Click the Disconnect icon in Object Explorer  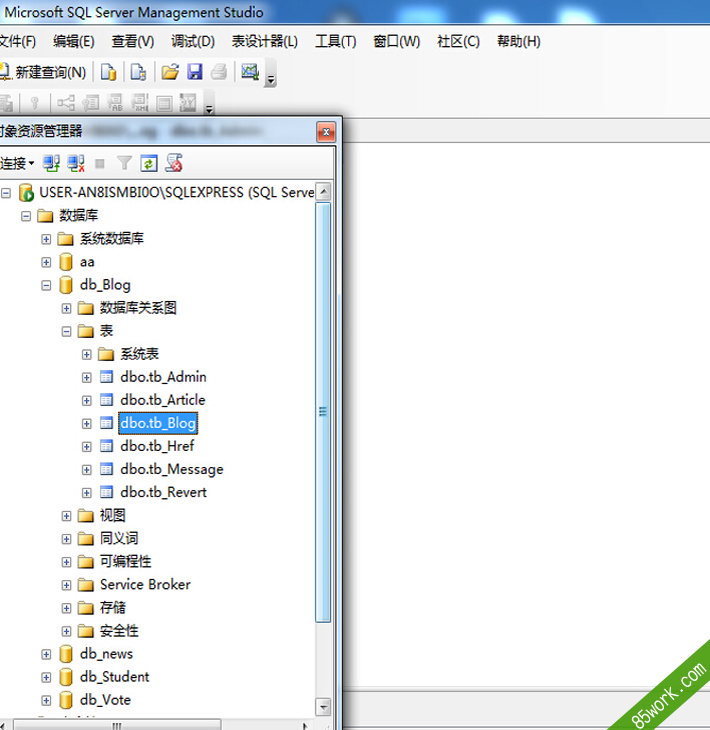pos(76,163)
